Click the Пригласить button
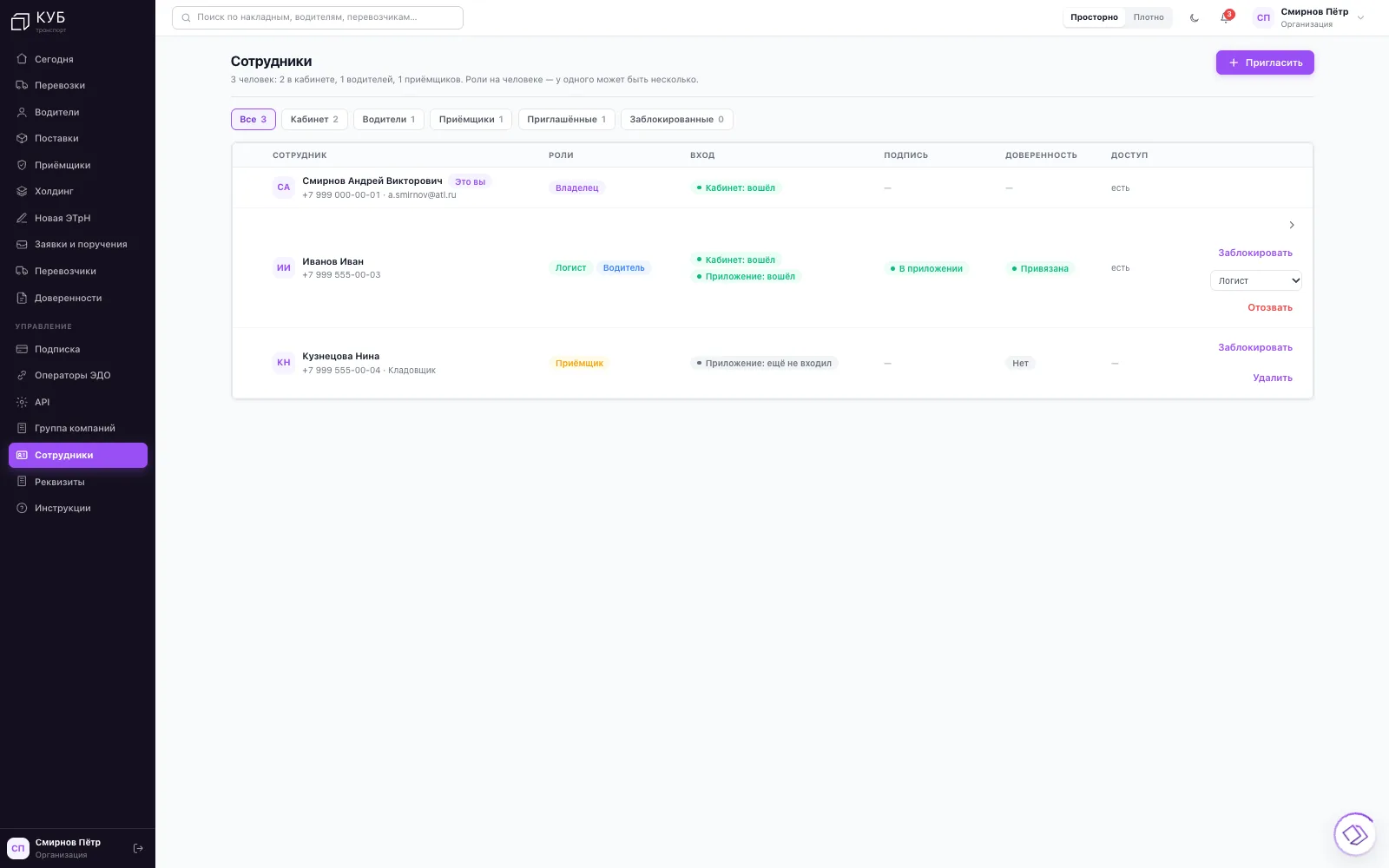This screenshot has width=1389, height=868. pyautogui.click(x=1265, y=62)
